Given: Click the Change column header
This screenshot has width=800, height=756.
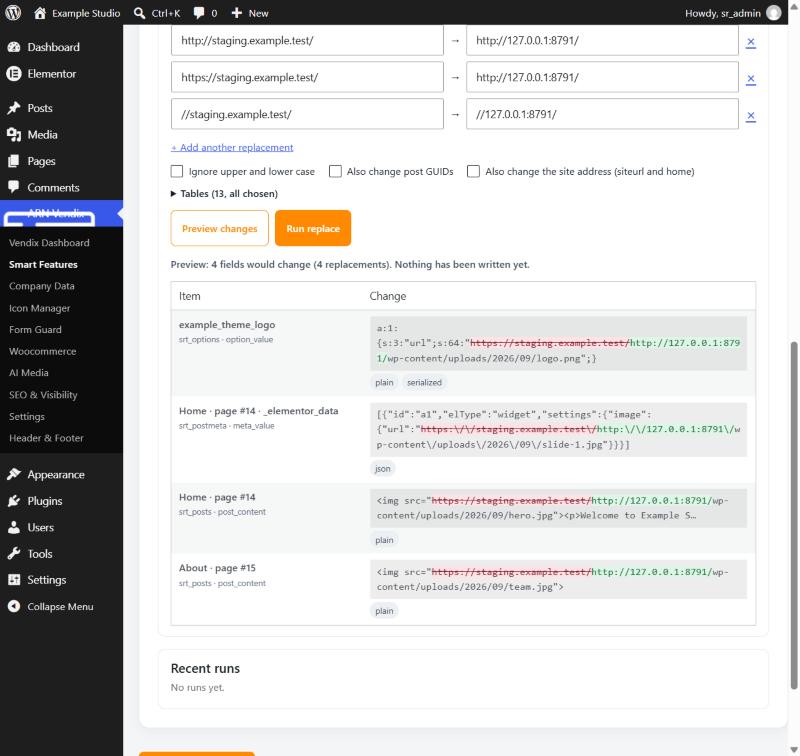Looking at the screenshot, I should click(x=388, y=296).
